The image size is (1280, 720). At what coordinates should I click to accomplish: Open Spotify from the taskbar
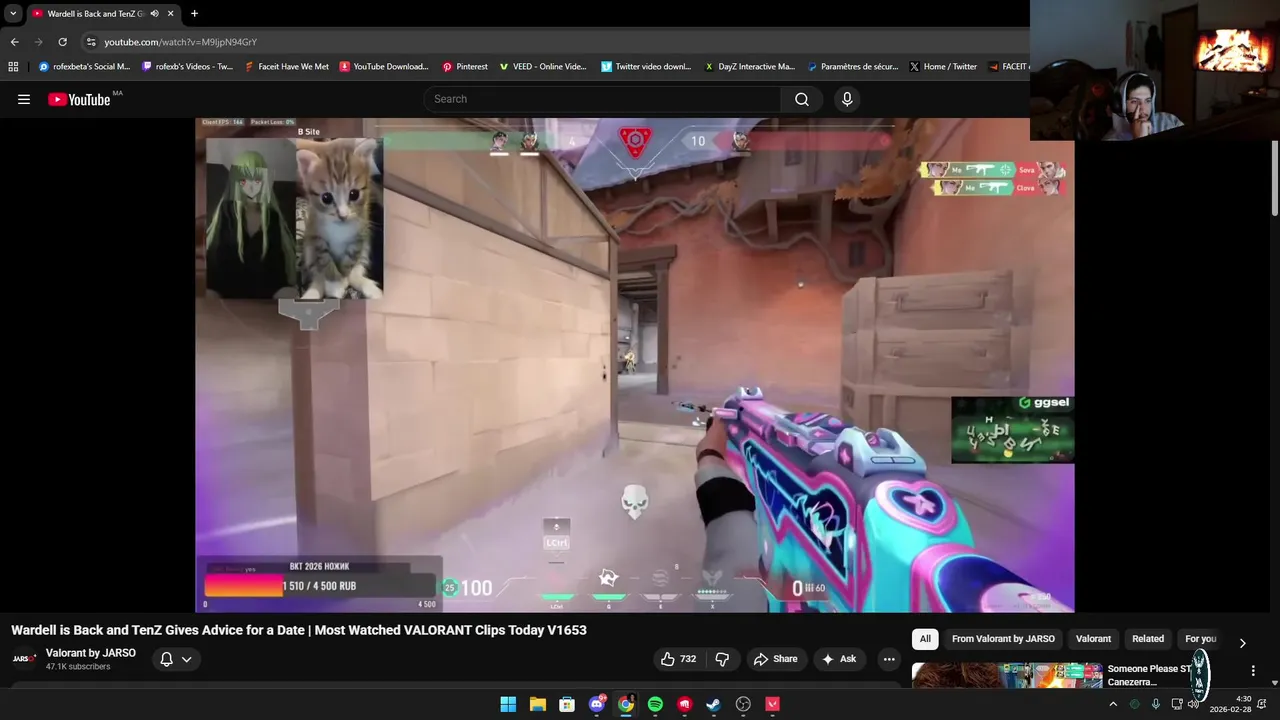pos(655,704)
